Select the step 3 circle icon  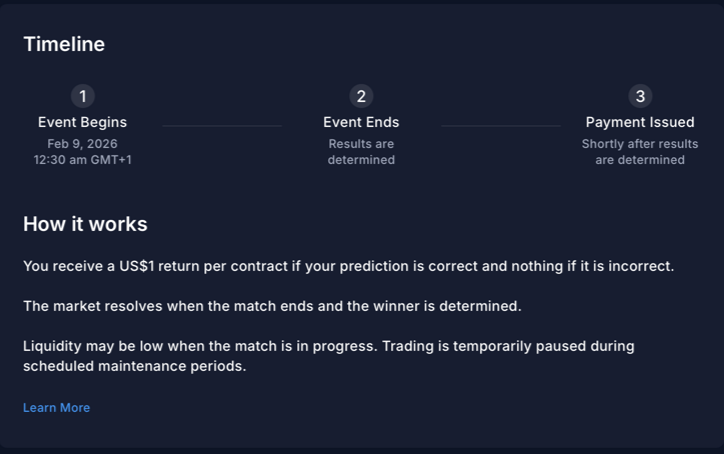point(640,96)
